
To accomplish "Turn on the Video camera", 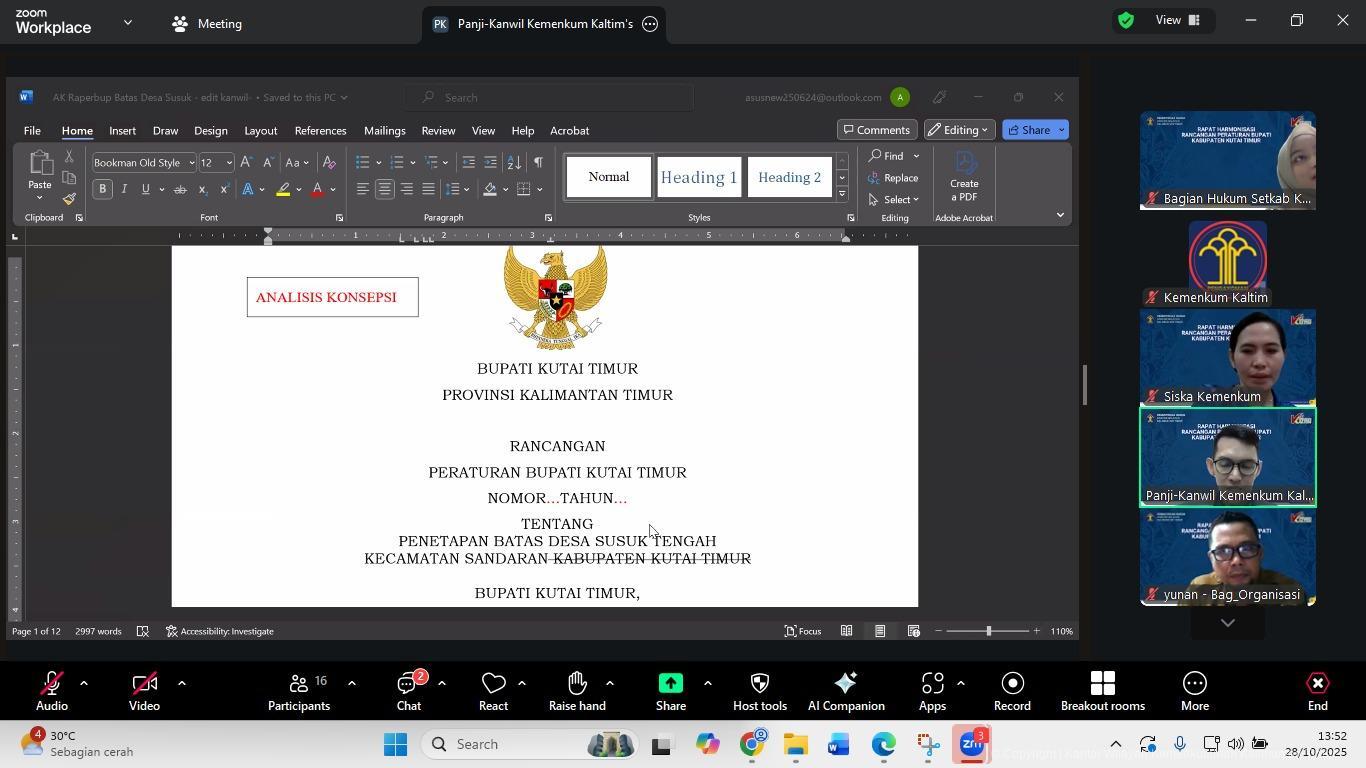I will 144,689.
